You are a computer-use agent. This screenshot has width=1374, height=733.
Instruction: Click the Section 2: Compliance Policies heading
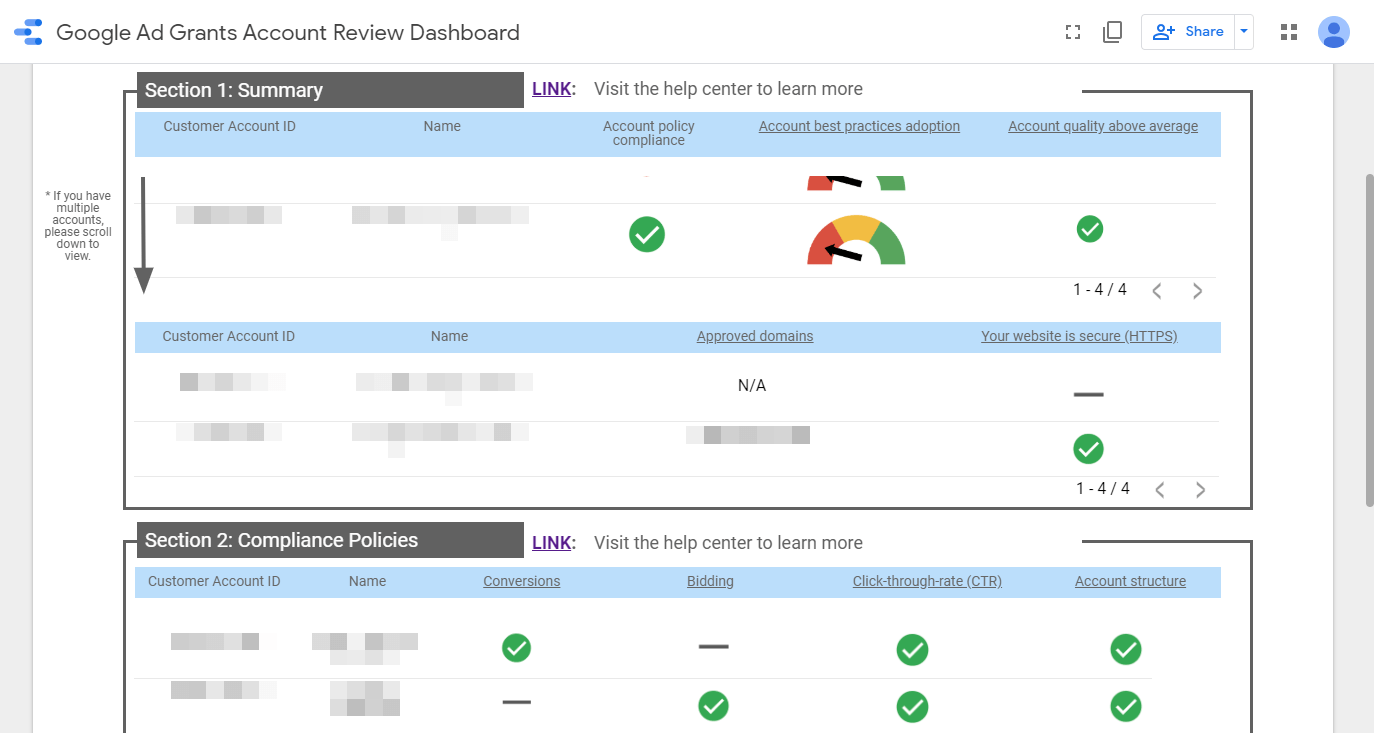click(x=281, y=540)
